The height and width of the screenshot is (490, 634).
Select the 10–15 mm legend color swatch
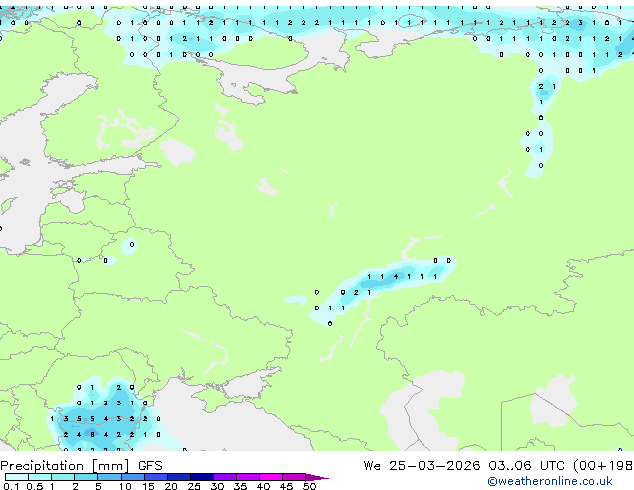[x=133, y=477]
